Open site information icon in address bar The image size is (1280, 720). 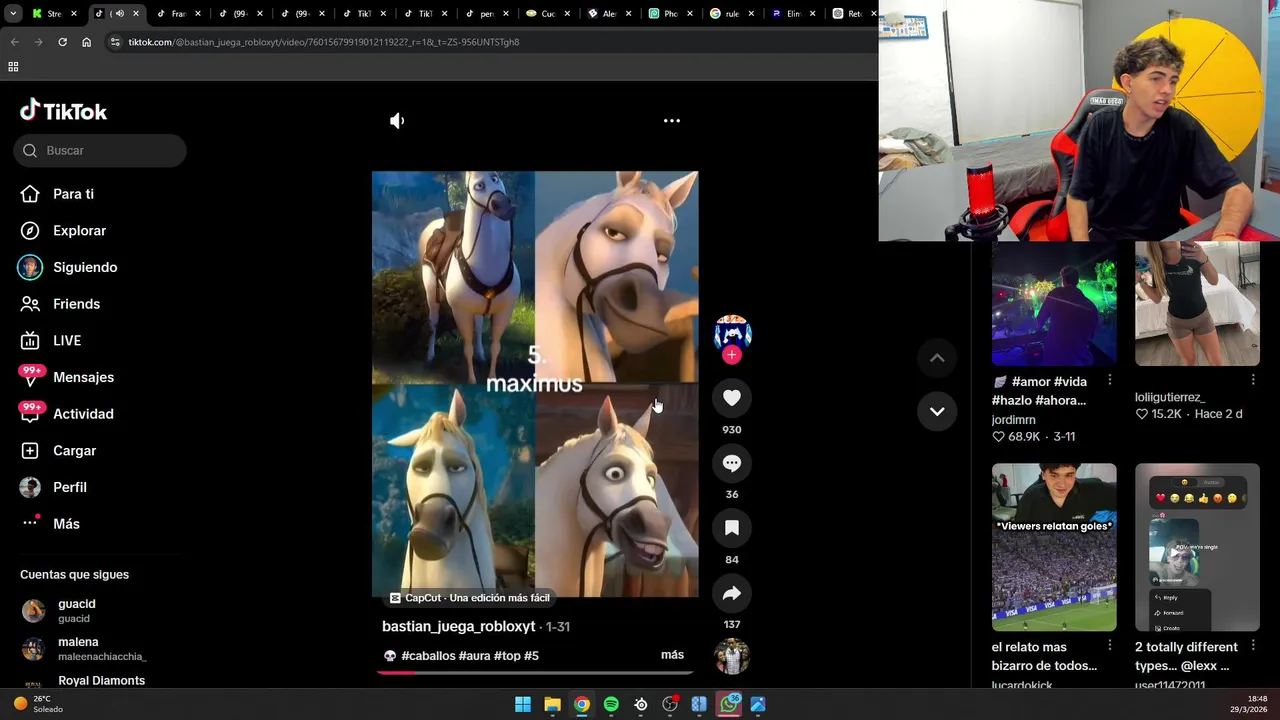pos(115,42)
